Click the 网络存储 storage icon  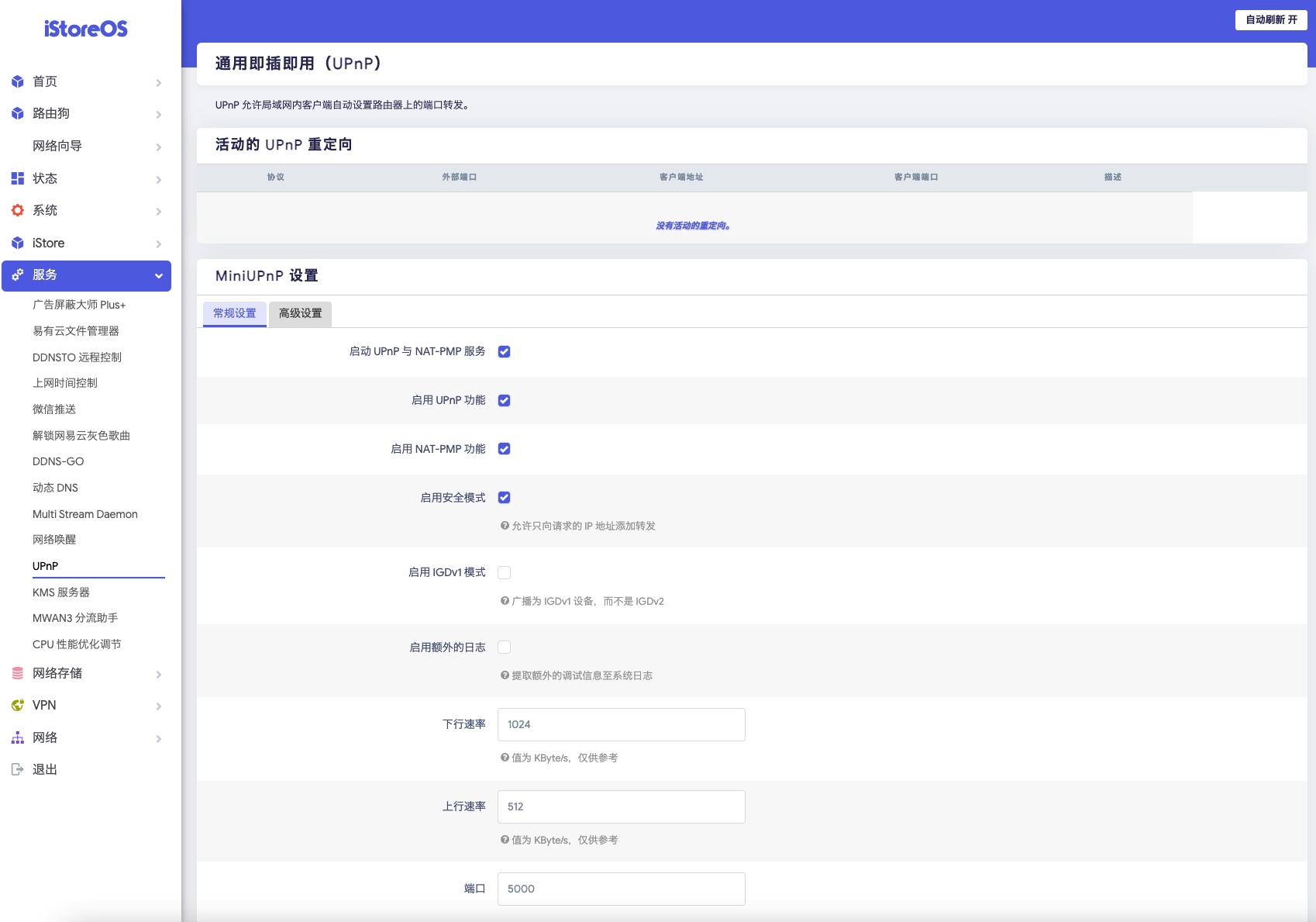click(17, 673)
